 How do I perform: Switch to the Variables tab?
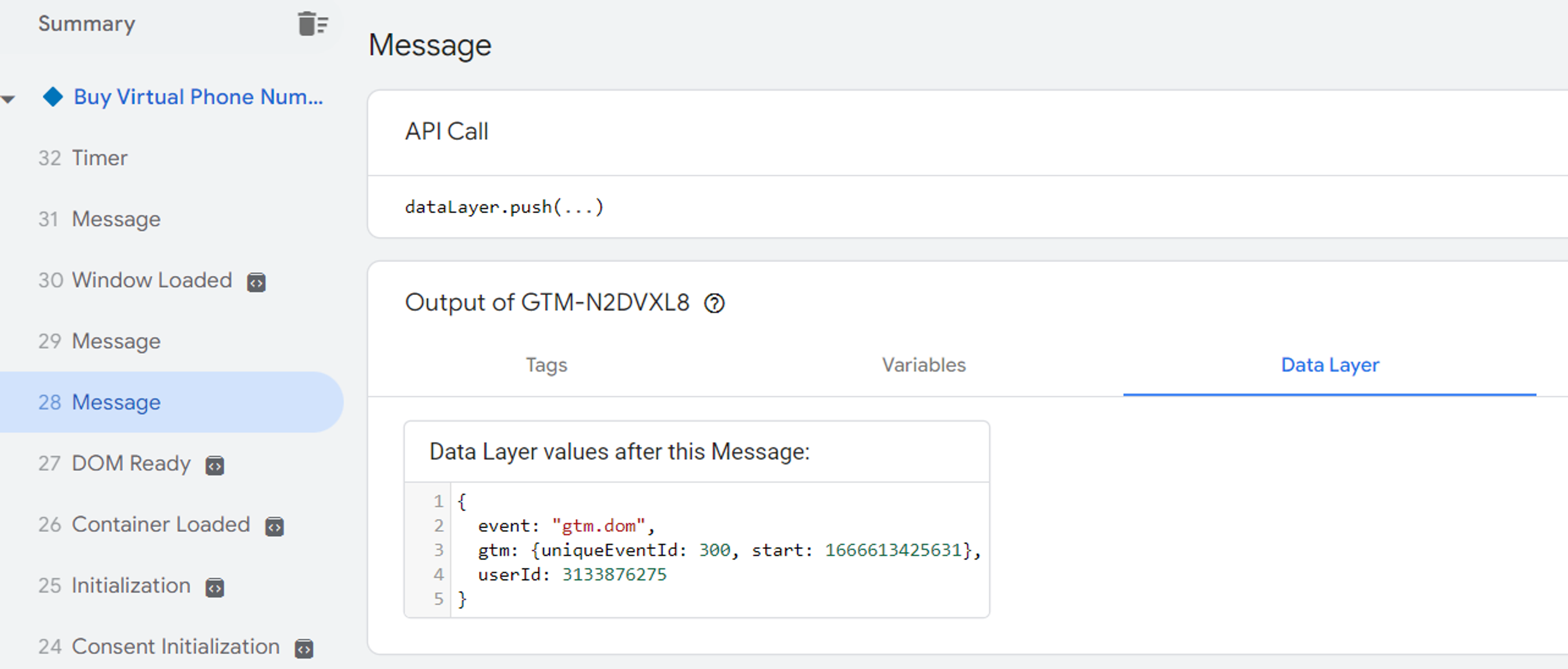coord(924,365)
